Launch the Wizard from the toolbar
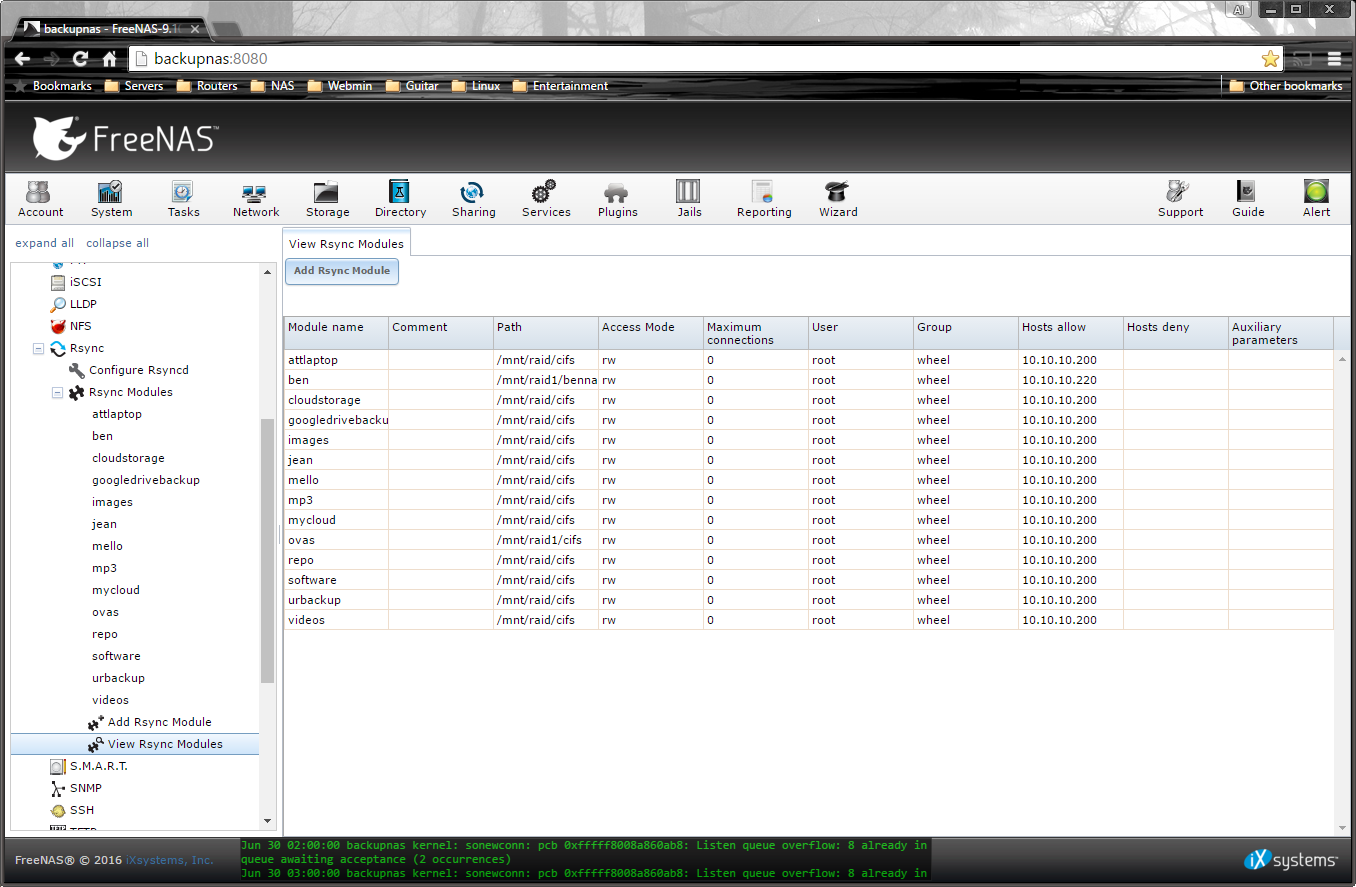Image resolution: width=1356 pixels, height=887 pixels. tap(838, 198)
